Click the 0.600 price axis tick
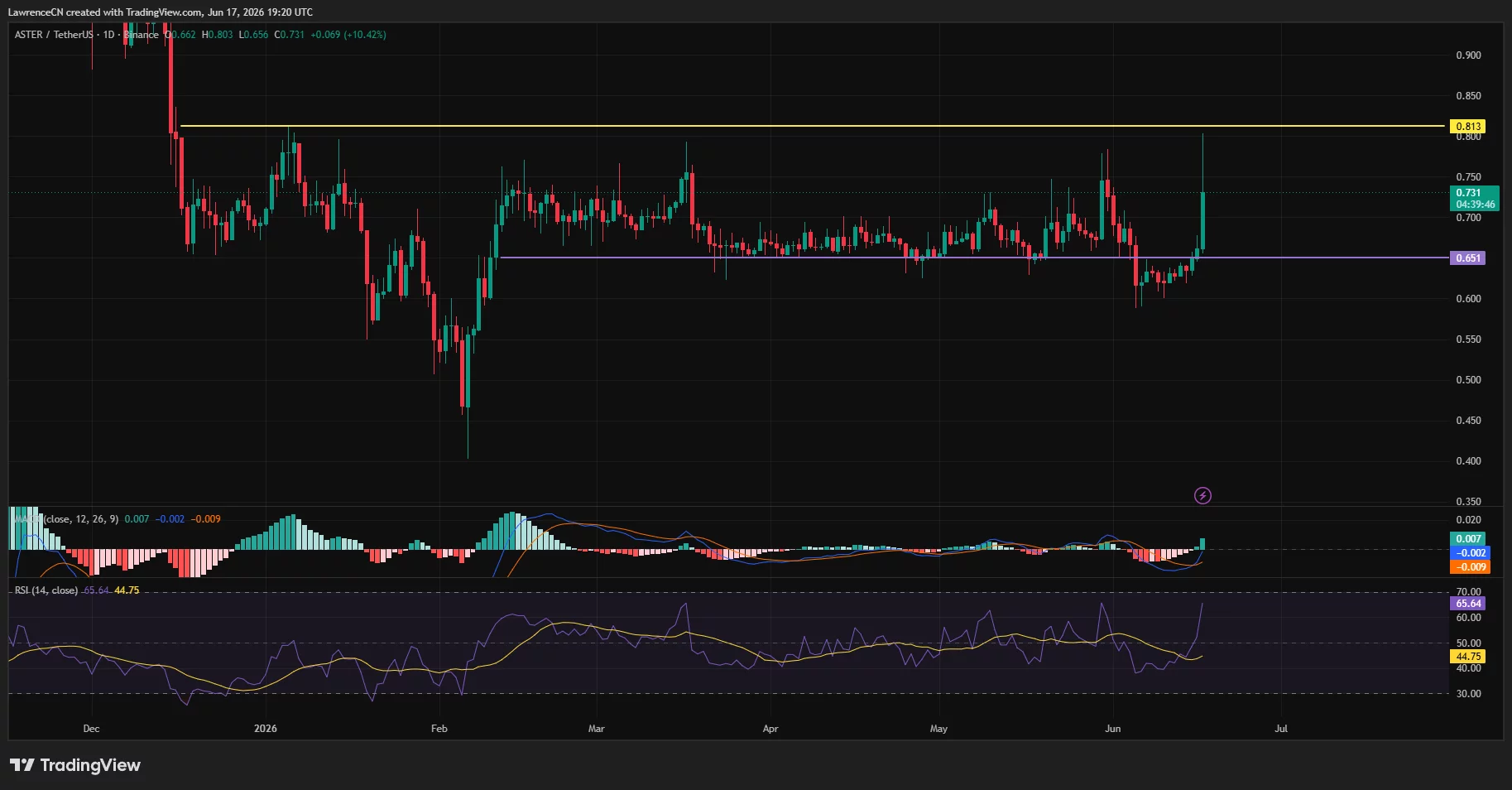 [1468, 299]
